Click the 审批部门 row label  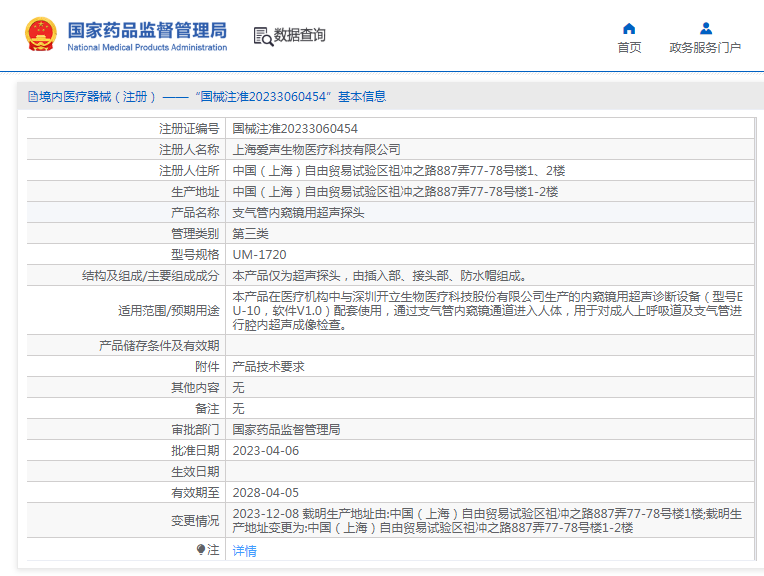(x=195, y=429)
